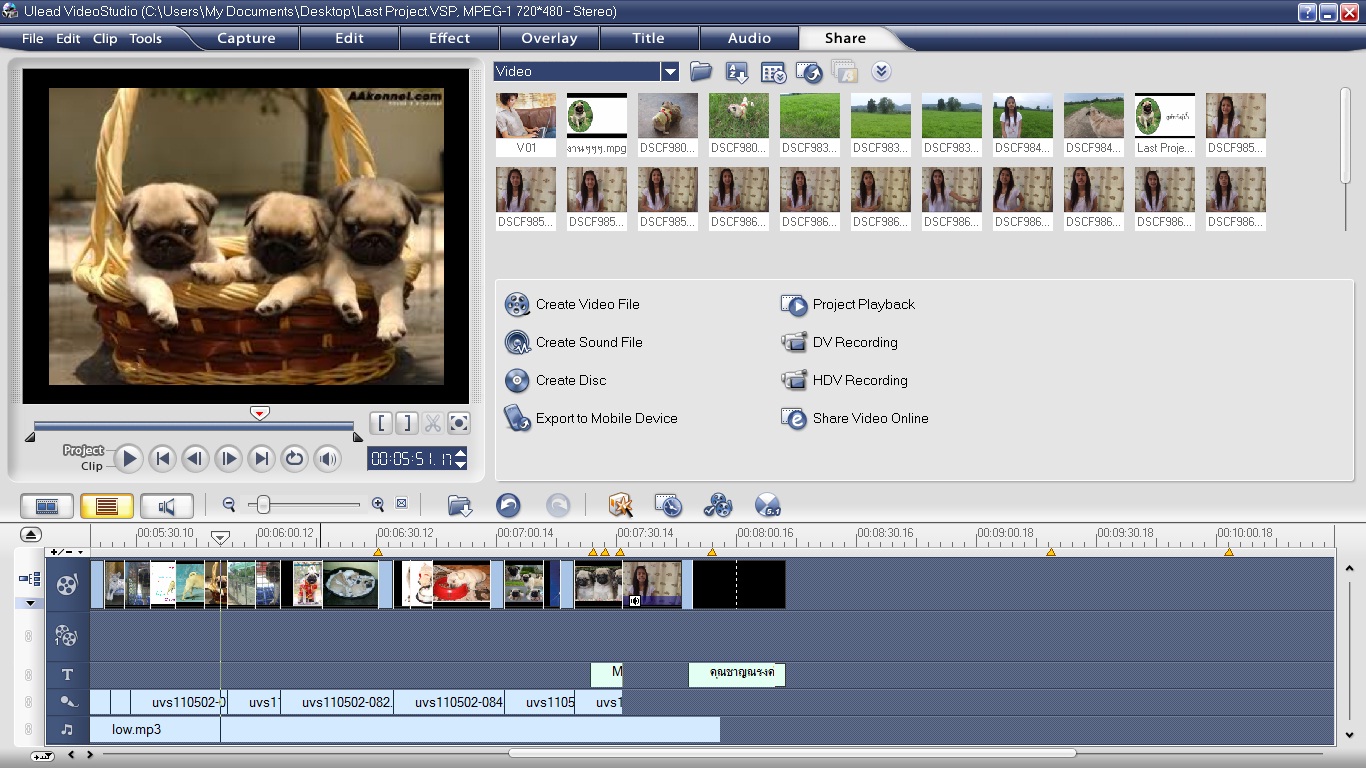Enable 5.1 Surround sound
The image size is (1366, 768).
(x=767, y=506)
